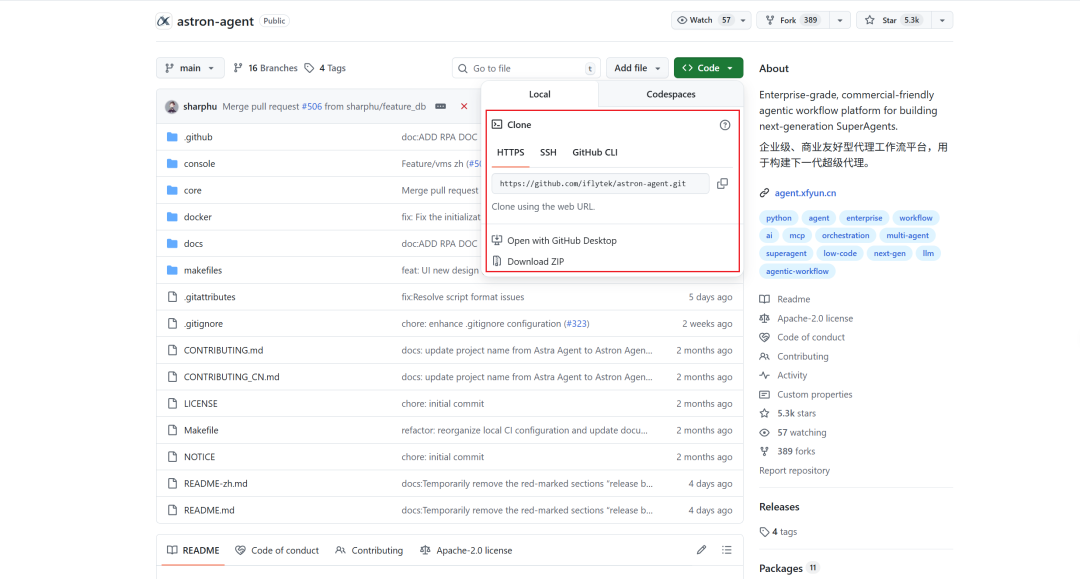Fork the repository

[x=793, y=21]
